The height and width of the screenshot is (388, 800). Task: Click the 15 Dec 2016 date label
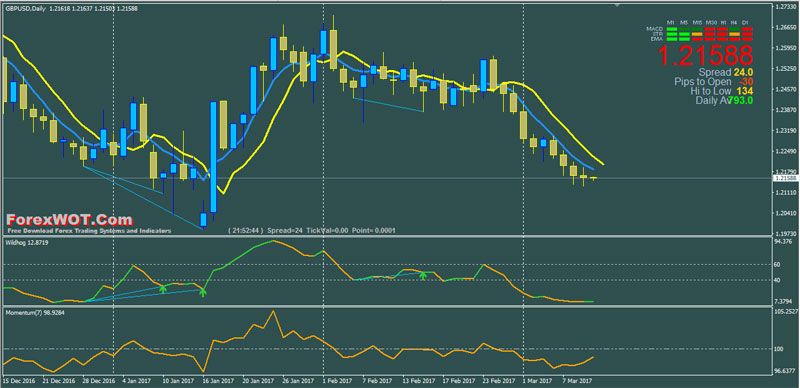(19, 381)
